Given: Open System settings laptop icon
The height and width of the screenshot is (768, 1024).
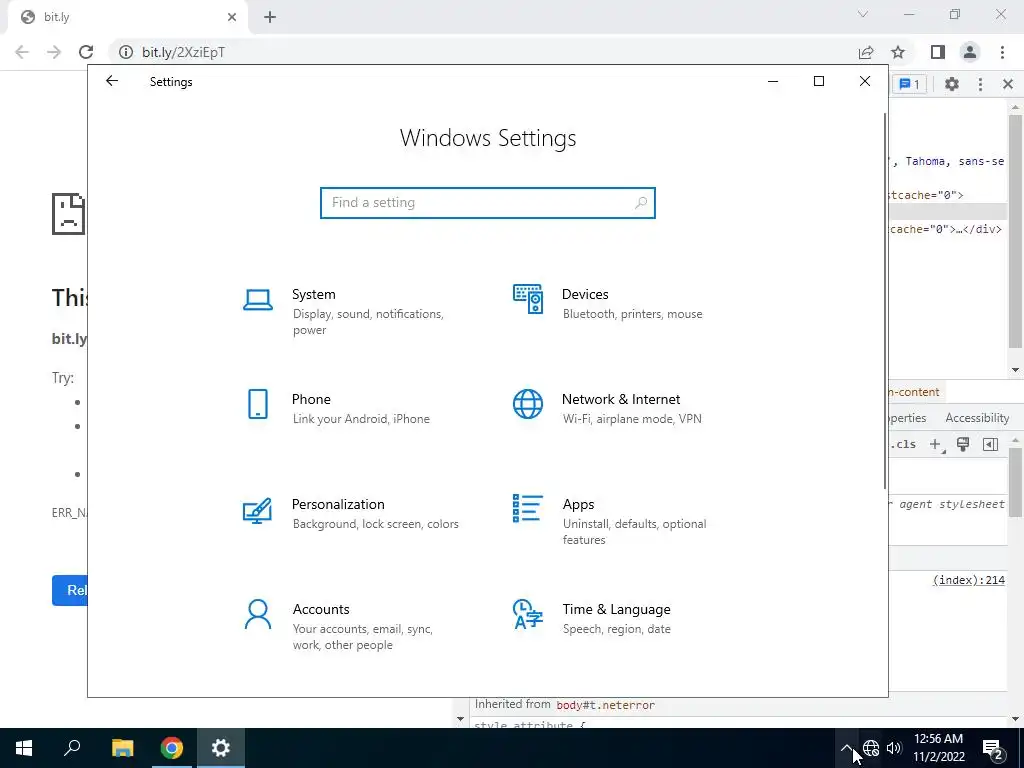Looking at the screenshot, I should 258,300.
